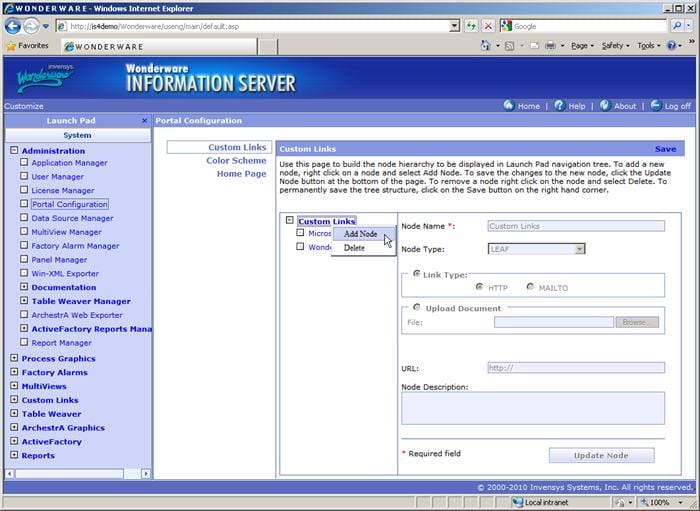Click the browser Forward arrow button
This screenshot has height=511, width=700.
[x=31, y=26]
